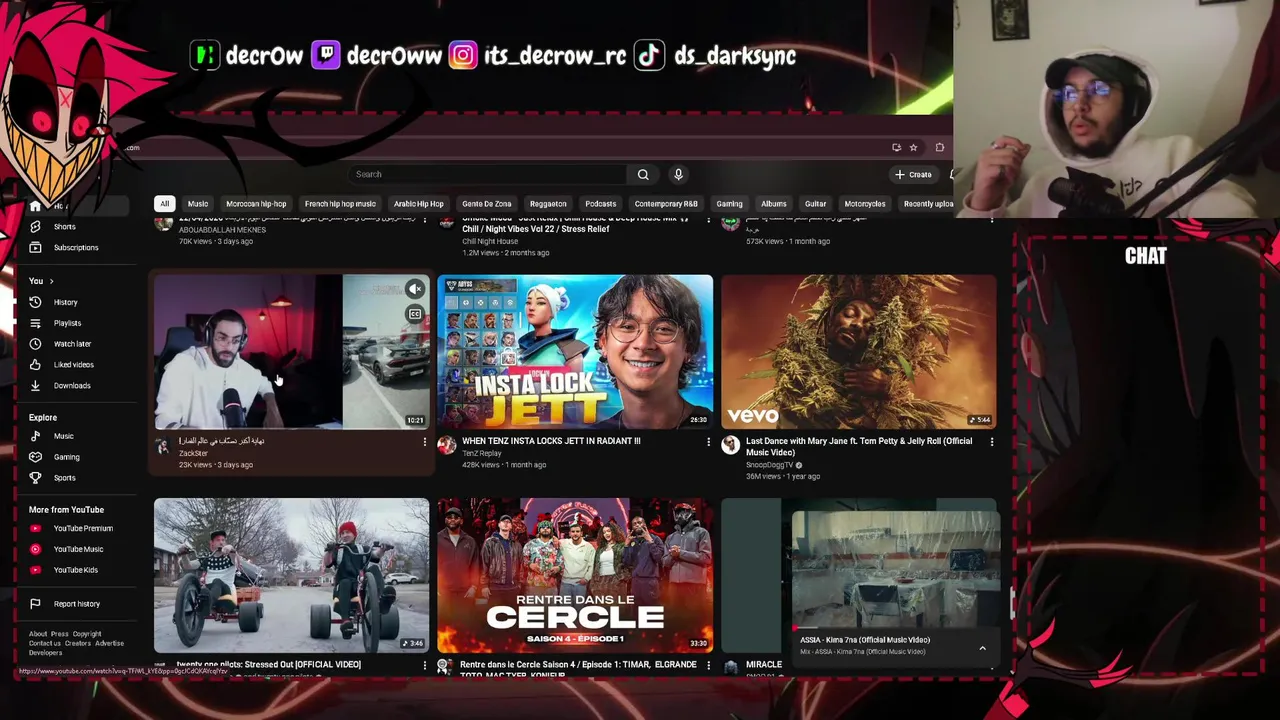This screenshot has width=1280, height=720.
Task: Play the INSTA LOCK JETT thumbnail
Action: coord(575,352)
